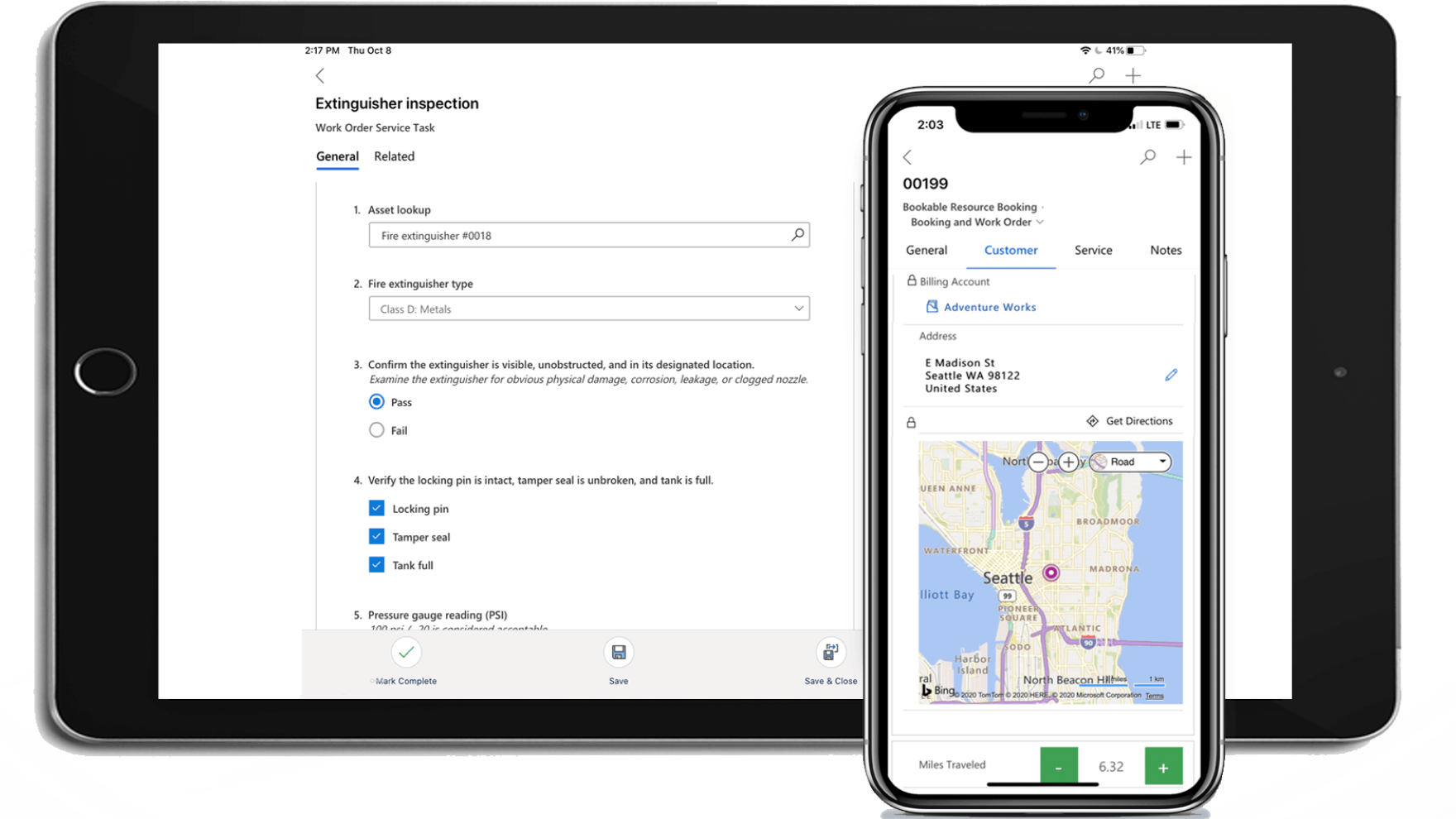Select the Pass radio button

[376, 401]
